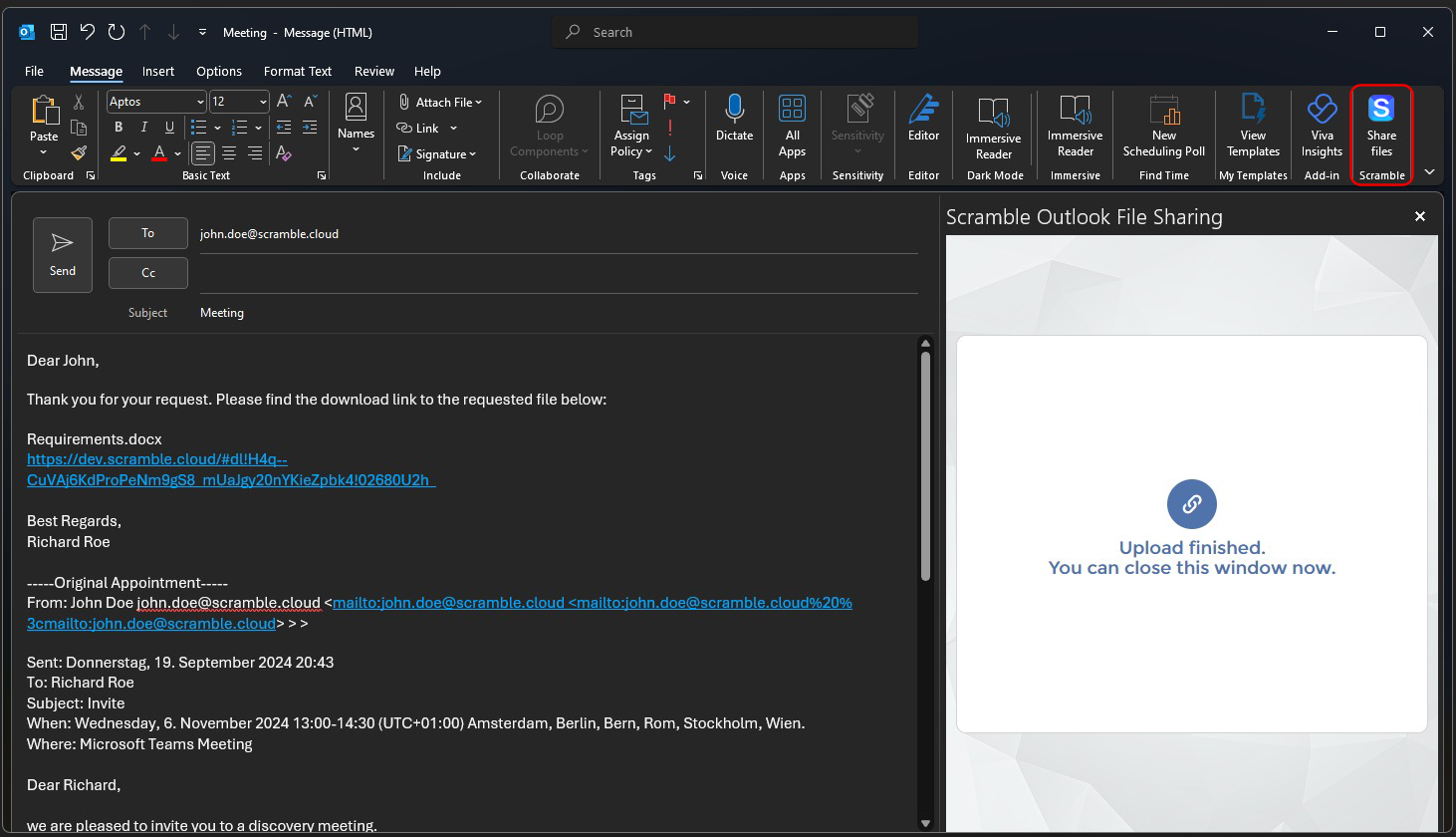Switch to the Format Text tab
This screenshot has height=837, width=1456.
(x=298, y=72)
